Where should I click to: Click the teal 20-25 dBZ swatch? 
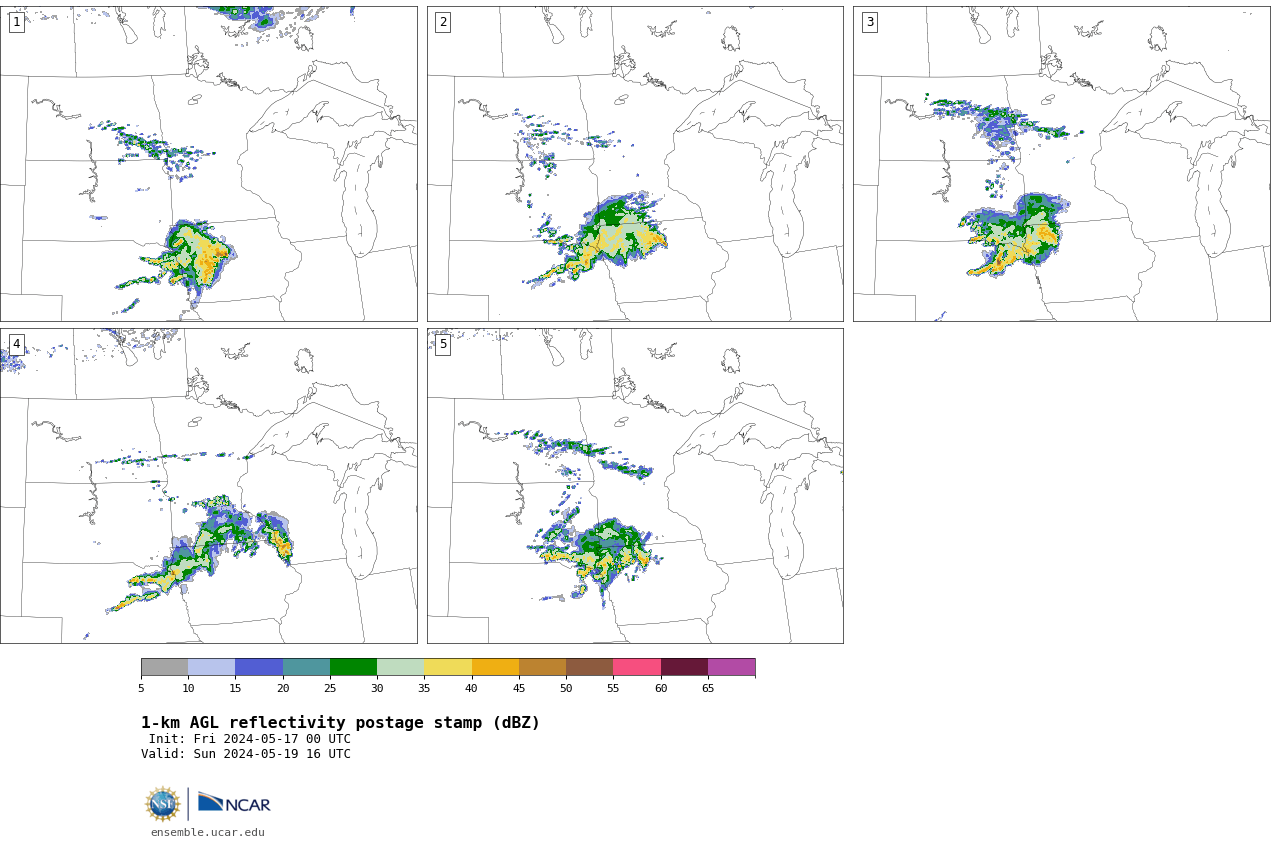coord(306,667)
